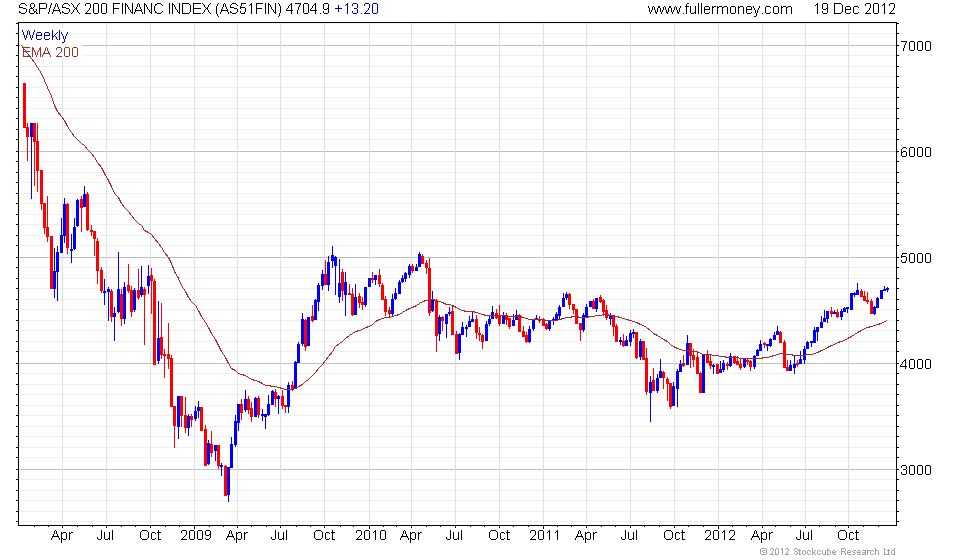
Task: Click the 7000 y-axis label
Action: [x=916, y=46]
